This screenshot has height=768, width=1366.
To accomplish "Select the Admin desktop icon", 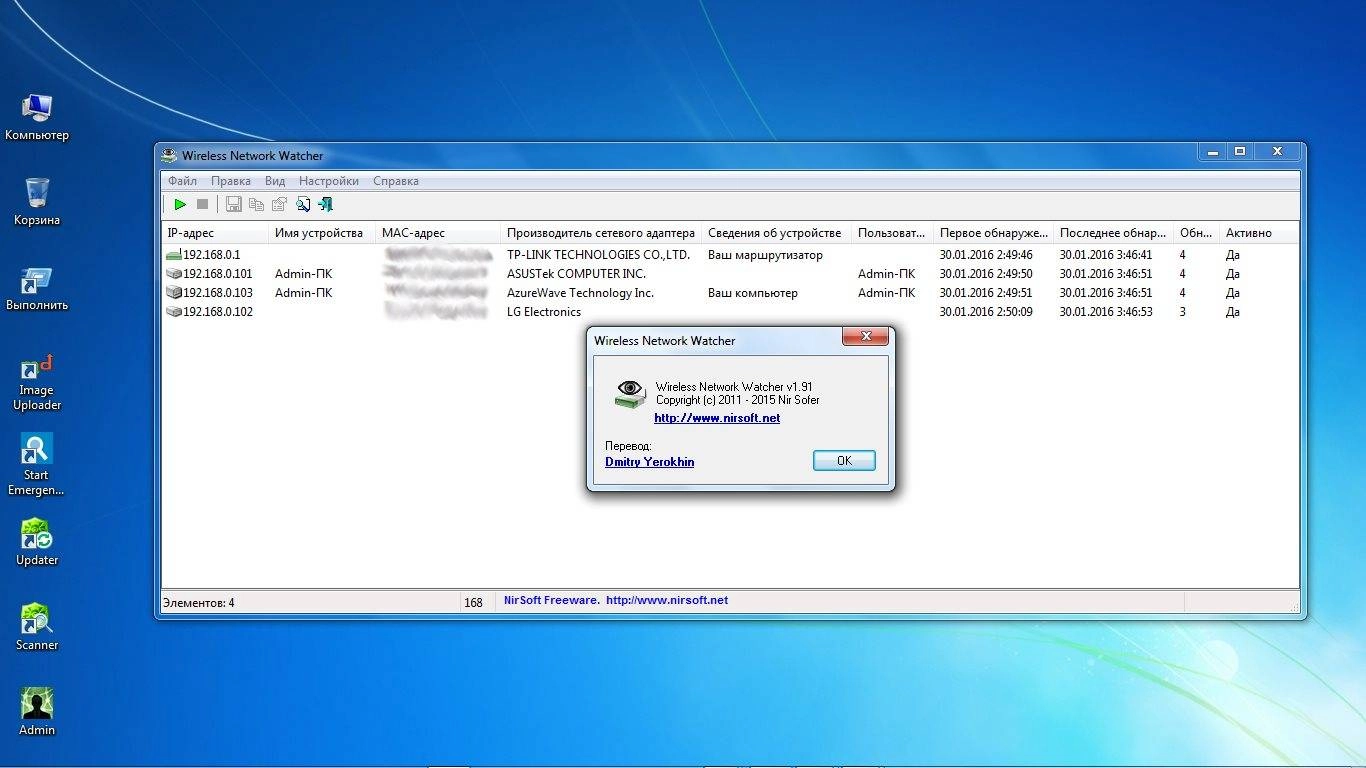I will click(37, 712).
